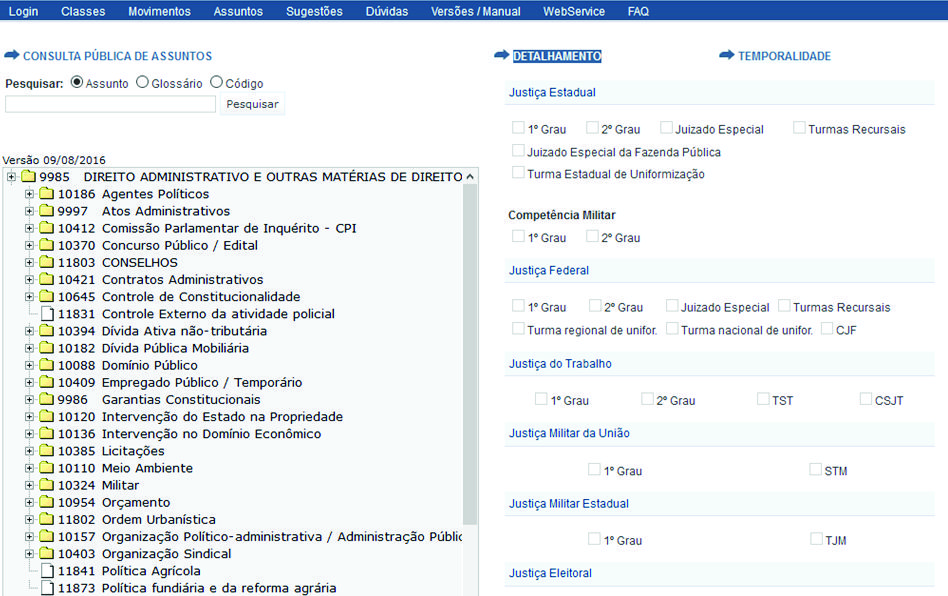Viewport: 948px width, 596px height.
Task: Click the Pesquisar button
Action: click(x=252, y=104)
